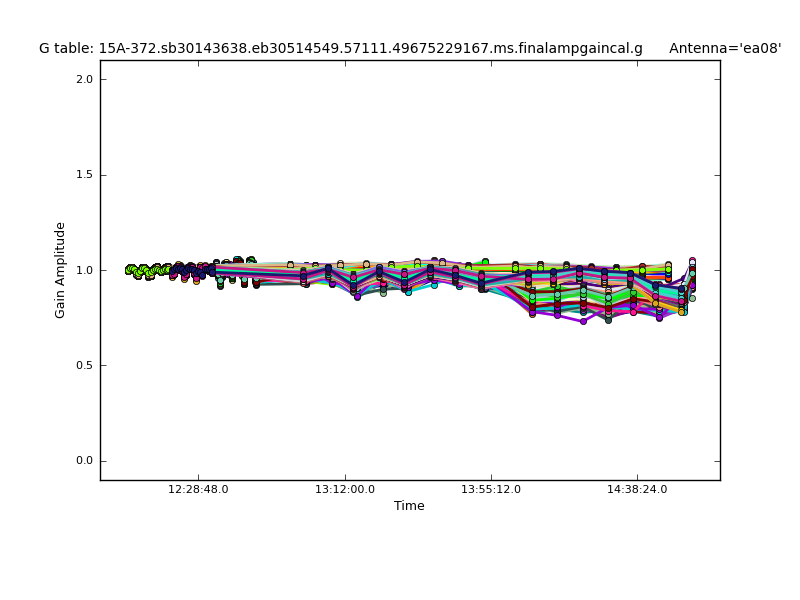Click the empty plot area near 1.5 amplitude
The height and width of the screenshot is (600, 800).
pyautogui.click(x=400, y=175)
